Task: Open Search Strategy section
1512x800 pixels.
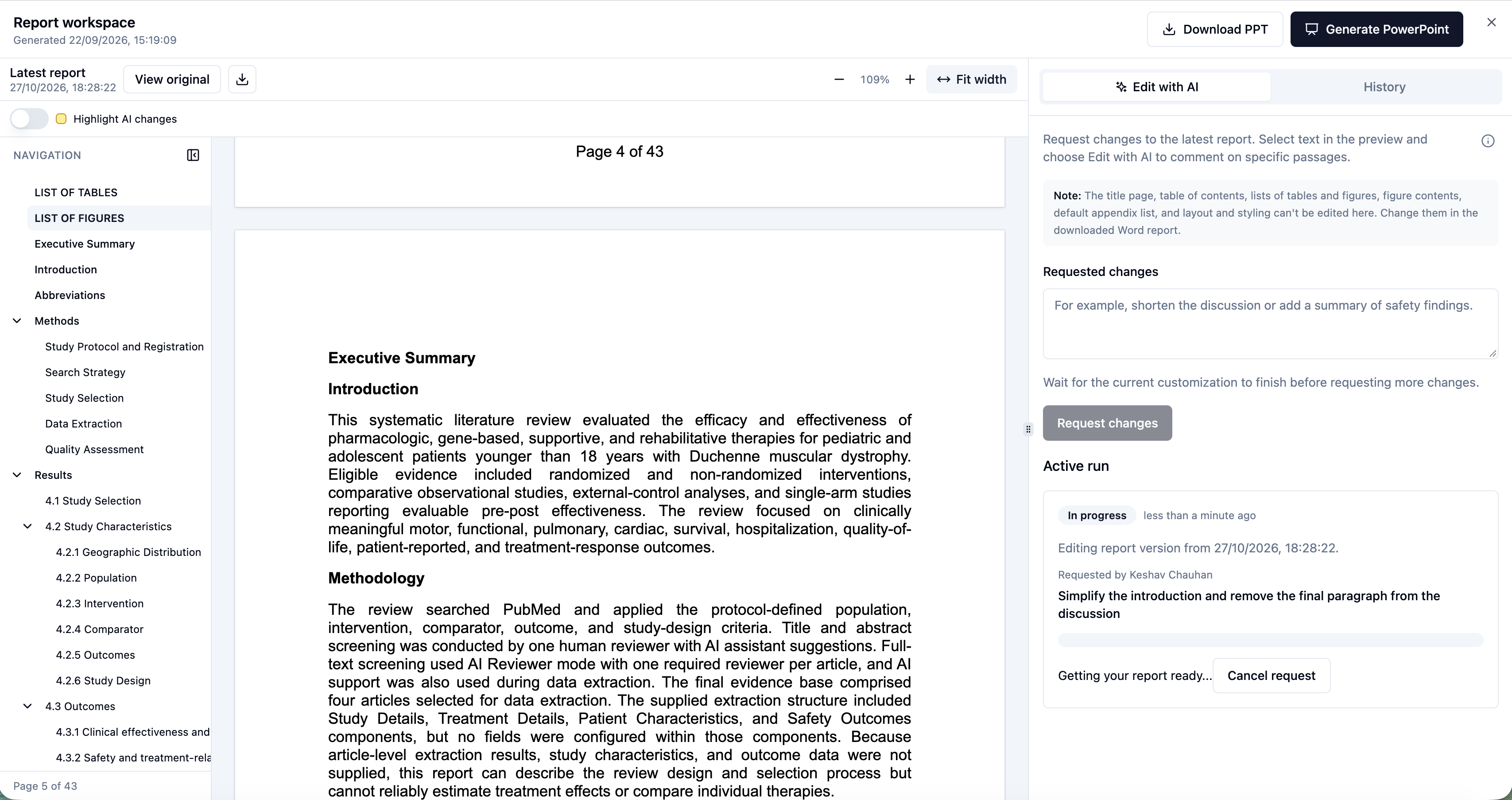Action: [x=85, y=373]
